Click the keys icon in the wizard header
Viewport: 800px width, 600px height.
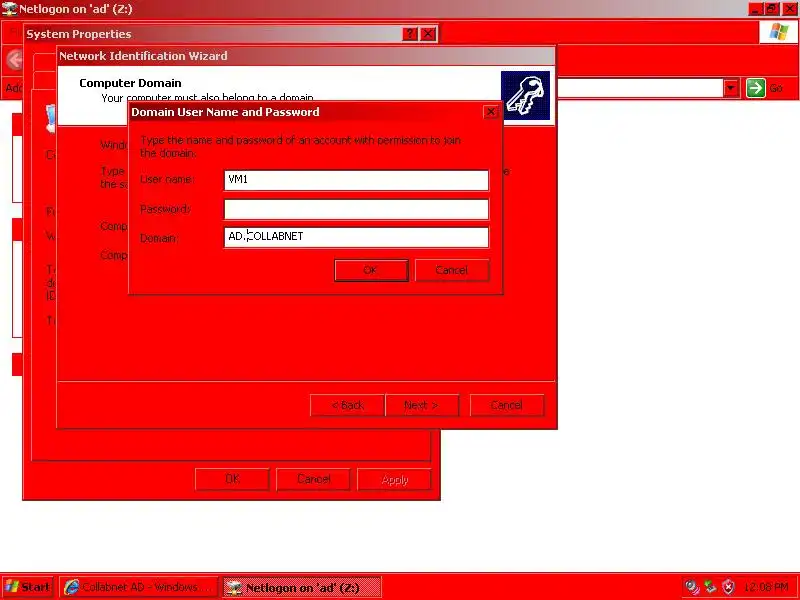(526, 95)
